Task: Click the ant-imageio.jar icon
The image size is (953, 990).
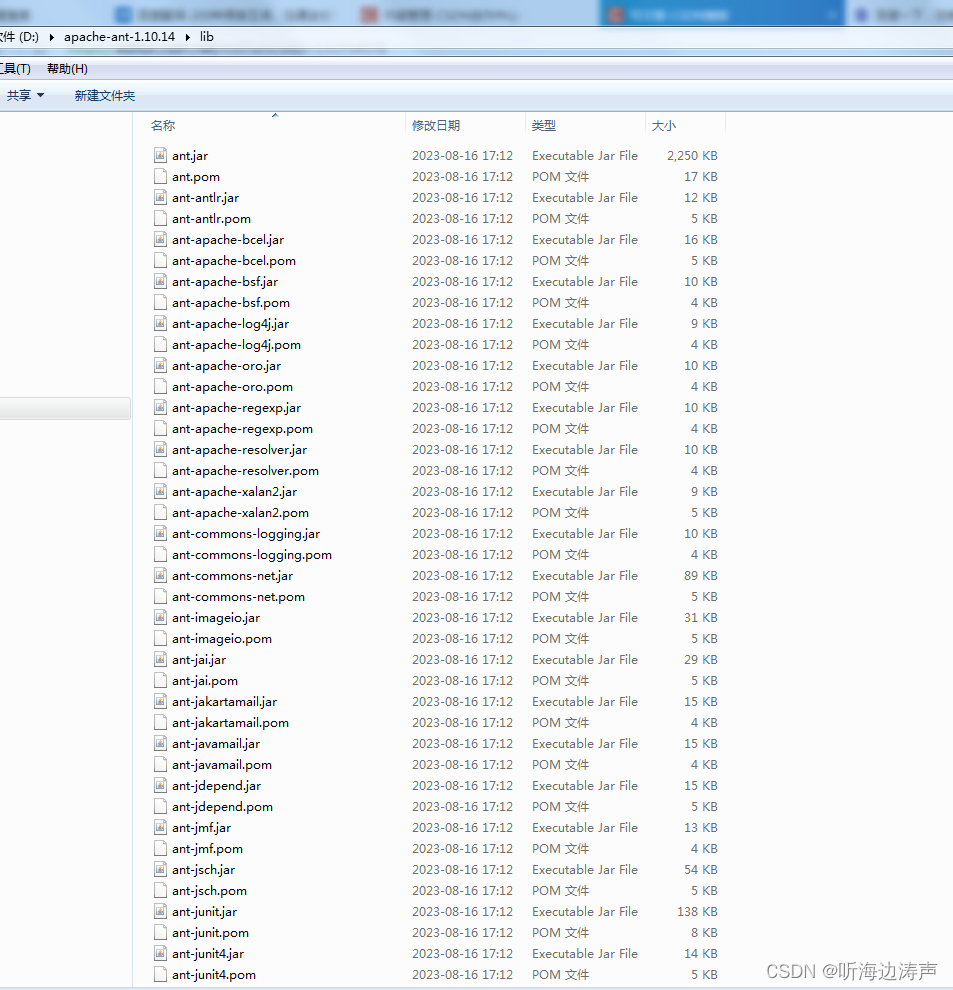Action: pos(160,617)
